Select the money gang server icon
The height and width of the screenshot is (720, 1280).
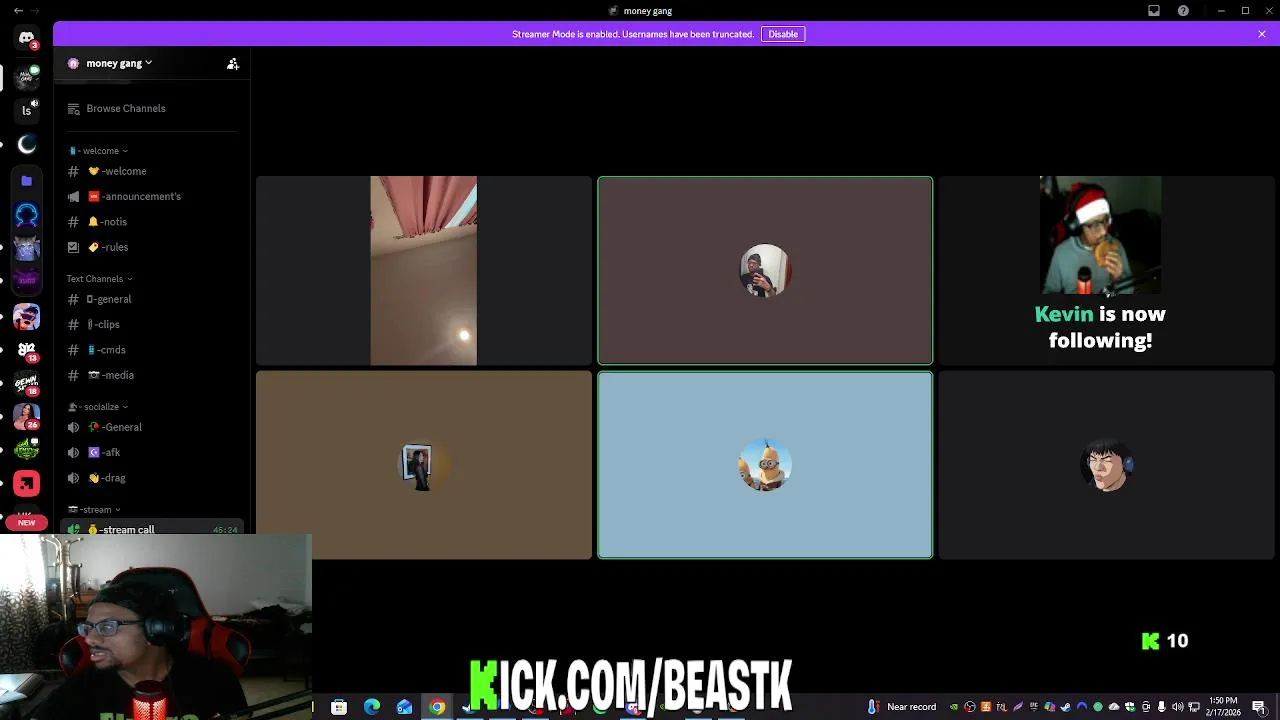pos(27,76)
